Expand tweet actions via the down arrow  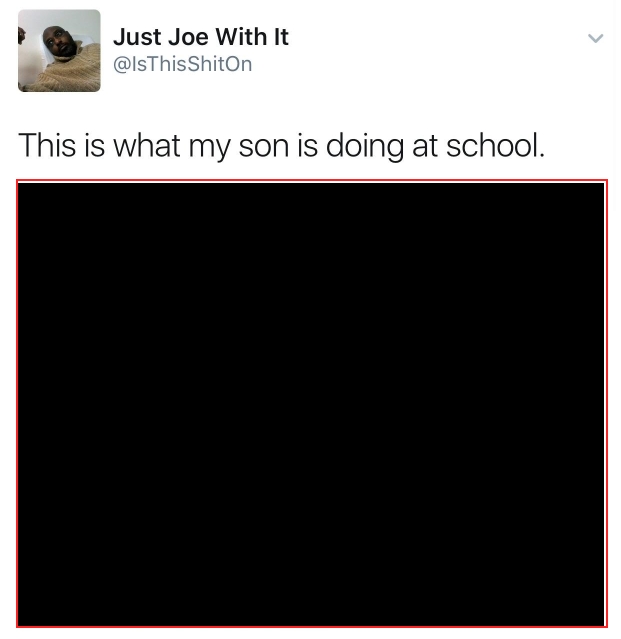pos(595,38)
